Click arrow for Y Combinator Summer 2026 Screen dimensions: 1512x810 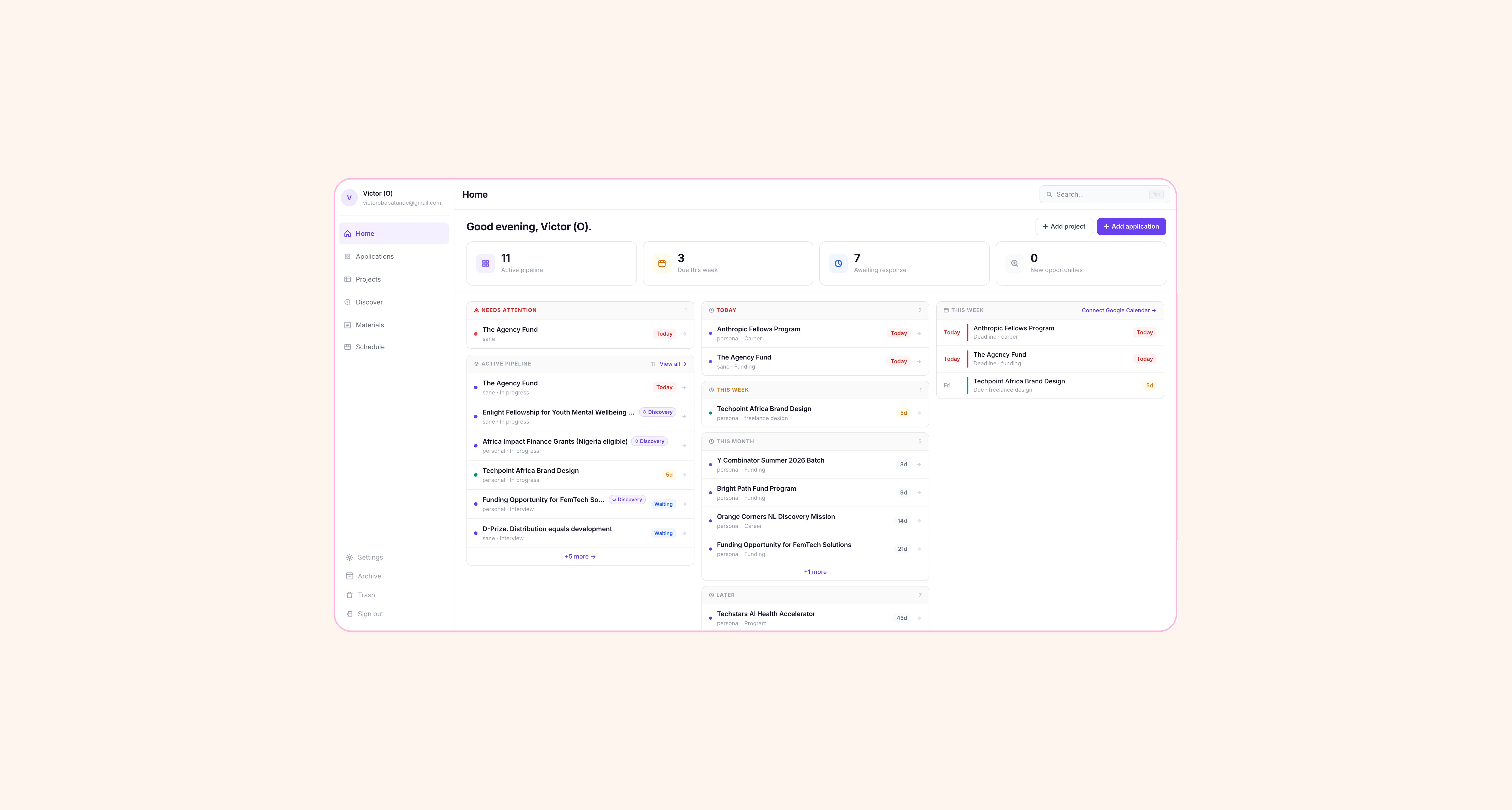tap(919, 465)
